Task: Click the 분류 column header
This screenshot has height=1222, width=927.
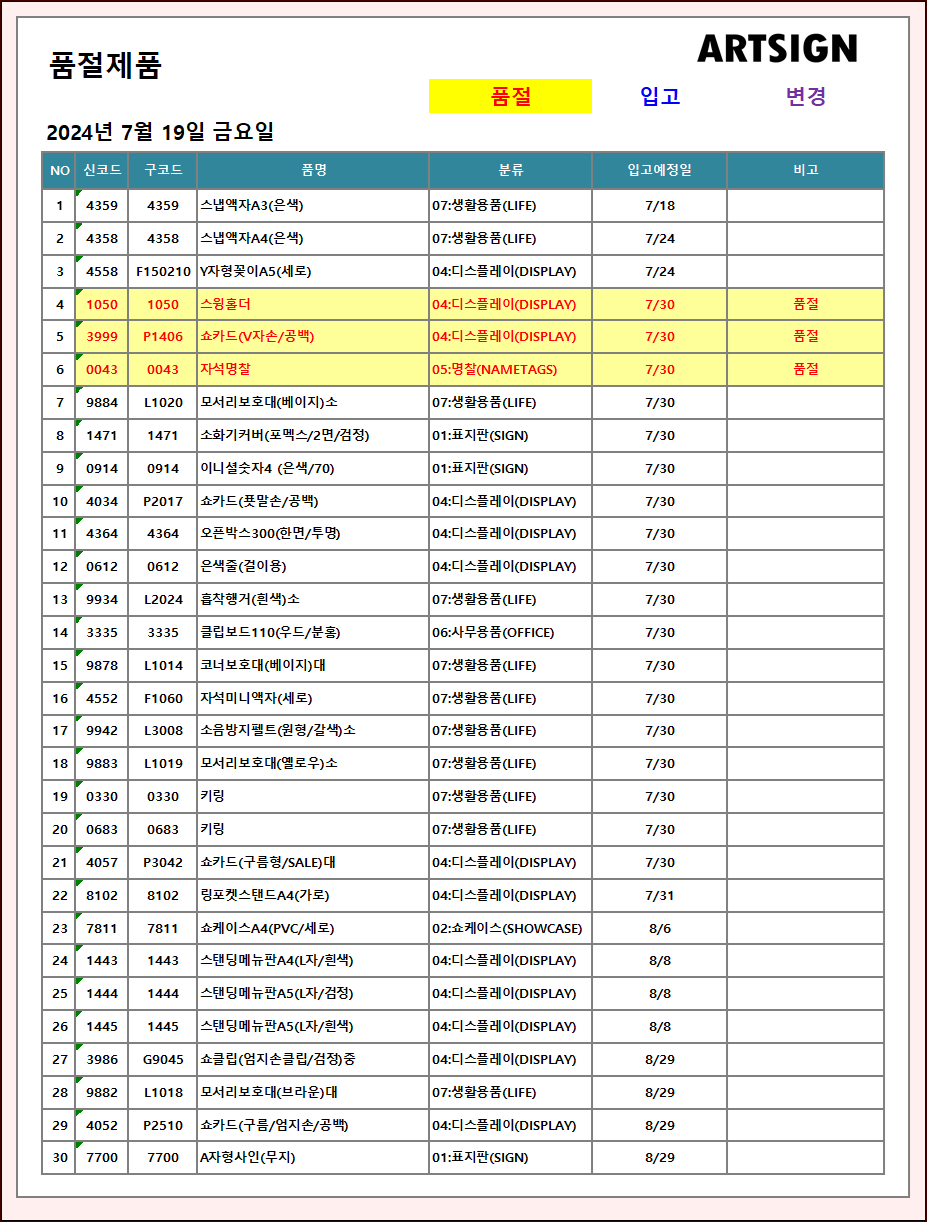Action: [510, 170]
